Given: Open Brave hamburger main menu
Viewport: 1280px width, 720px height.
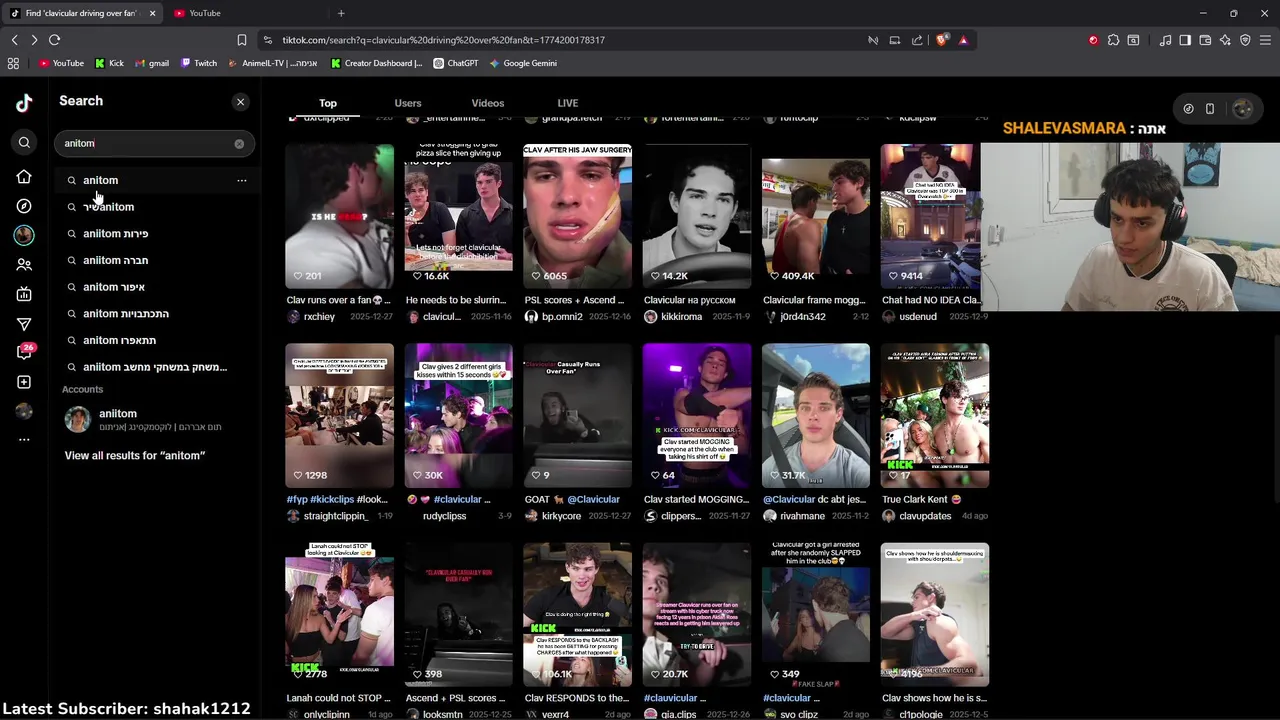Looking at the screenshot, I should coord(1266,40).
